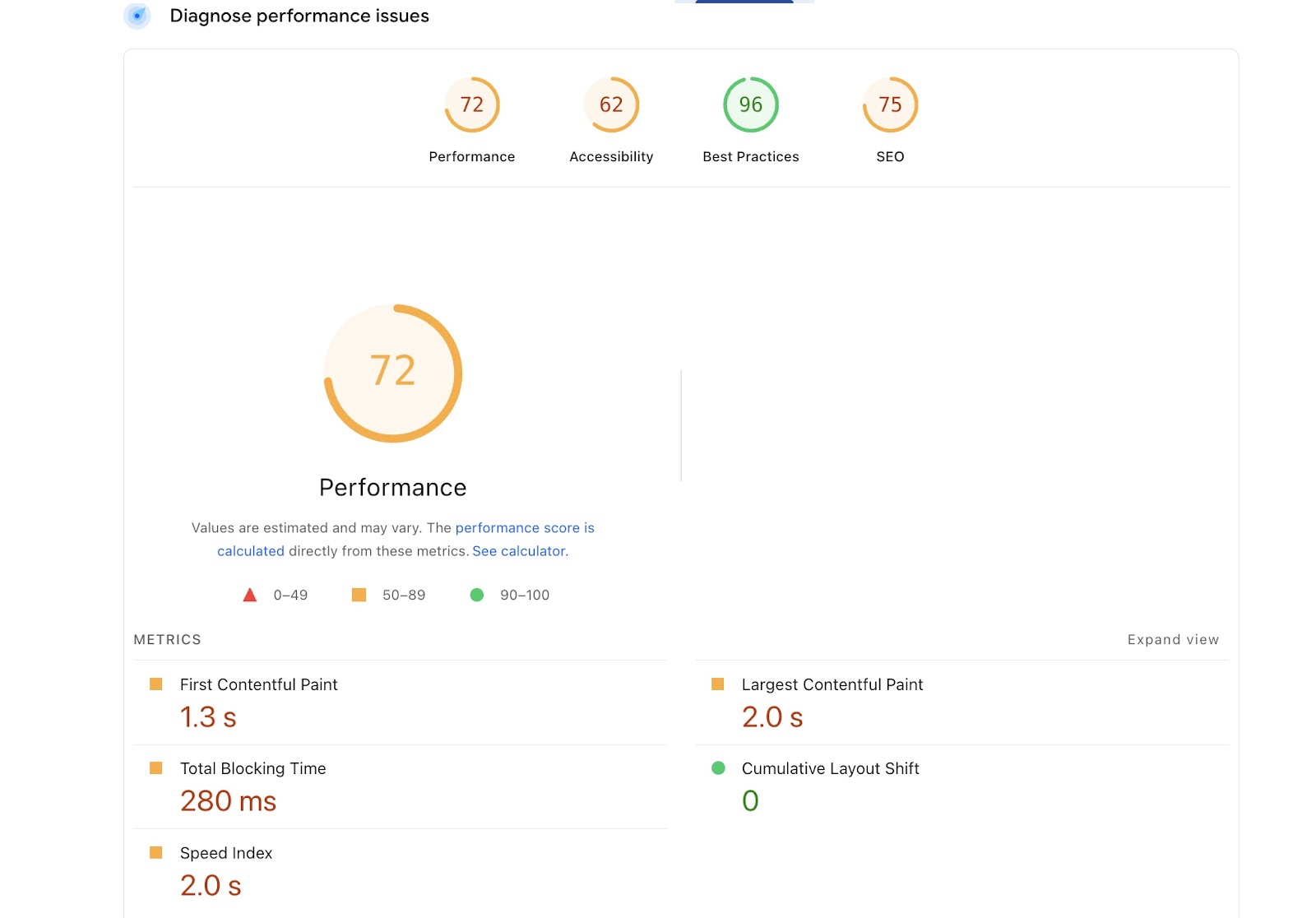Screen dimensions: 1316x918
Task: Select the Accessibility score gauge 62
Action: point(611,104)
